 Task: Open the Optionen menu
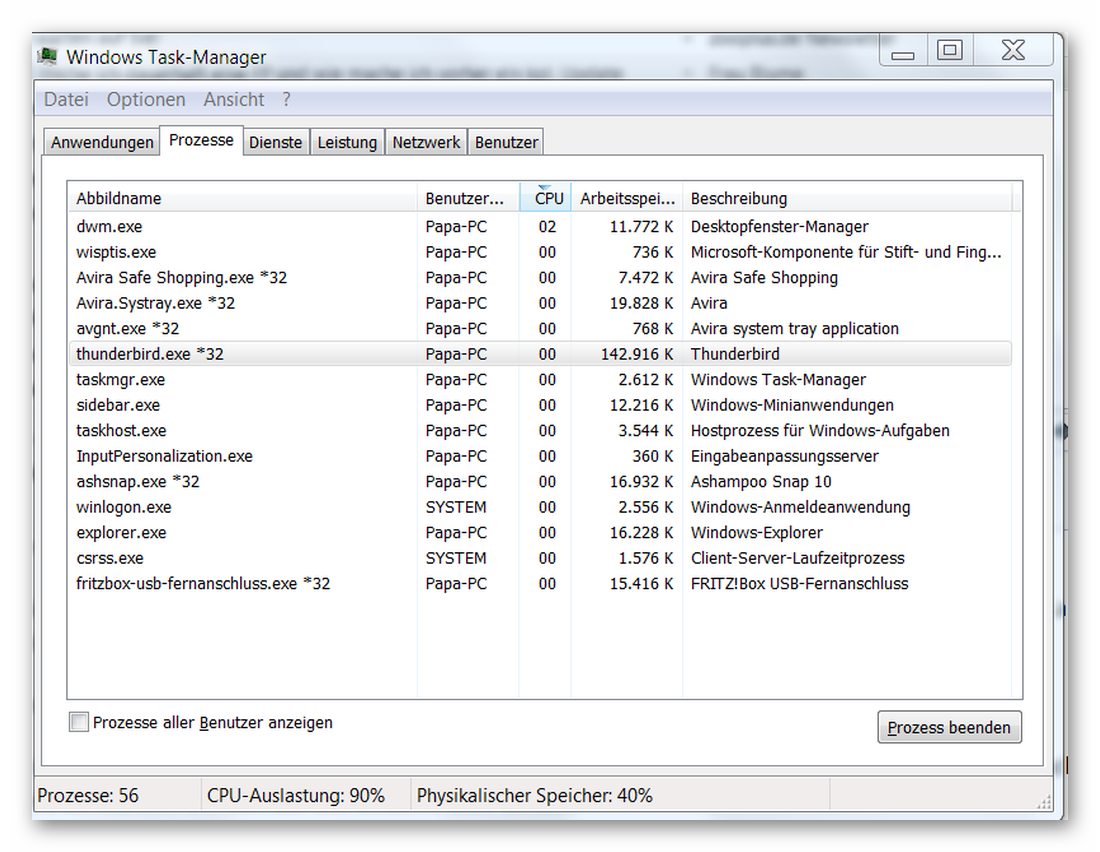click(146, 100)
